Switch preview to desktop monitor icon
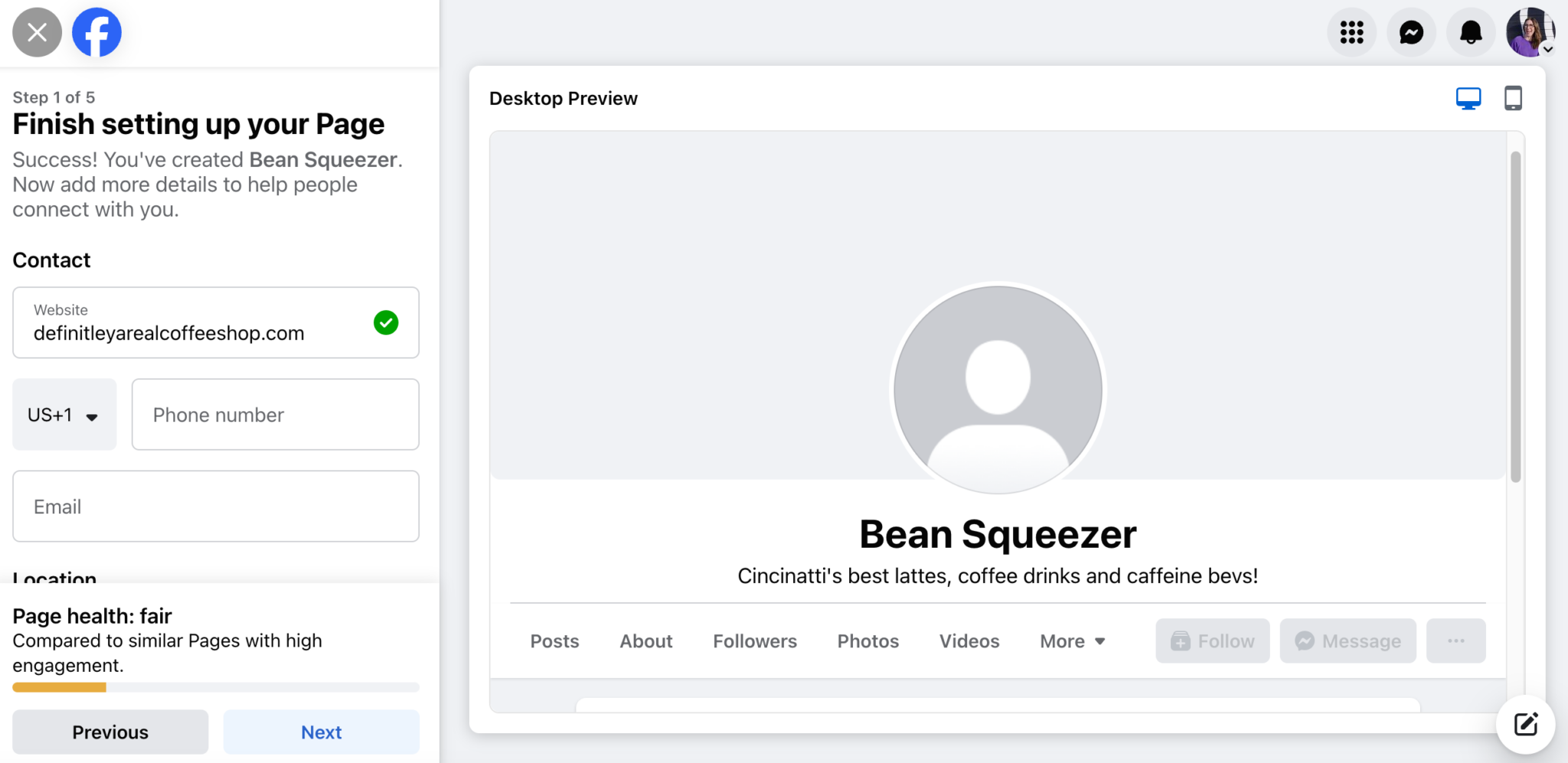The image size is (1568, 763). pyautogui.click(x=1467, y=98)
